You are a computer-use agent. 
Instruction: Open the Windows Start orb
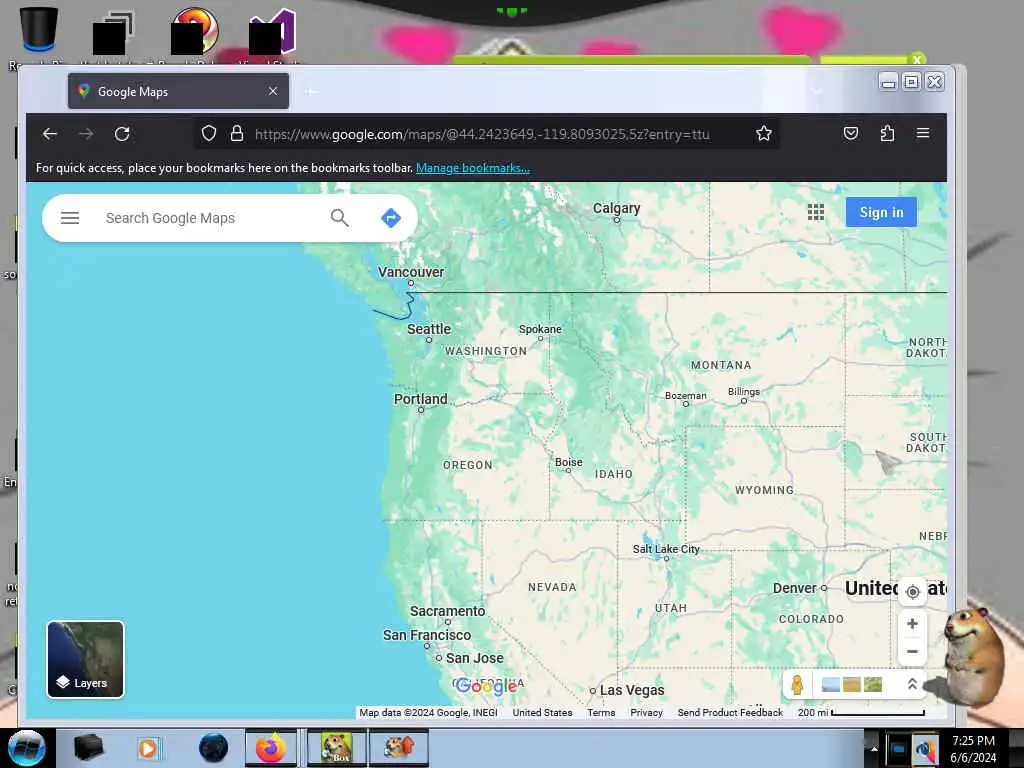[26, 748]
